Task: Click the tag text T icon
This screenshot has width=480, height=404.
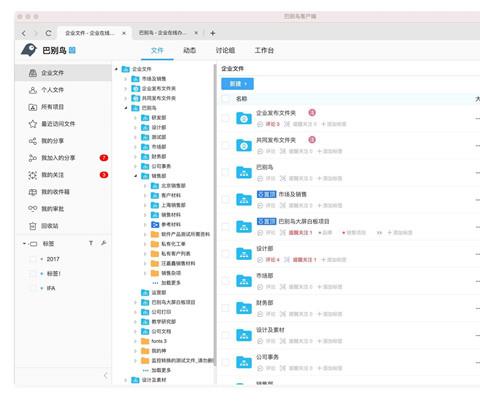Action: click(91, 243)
